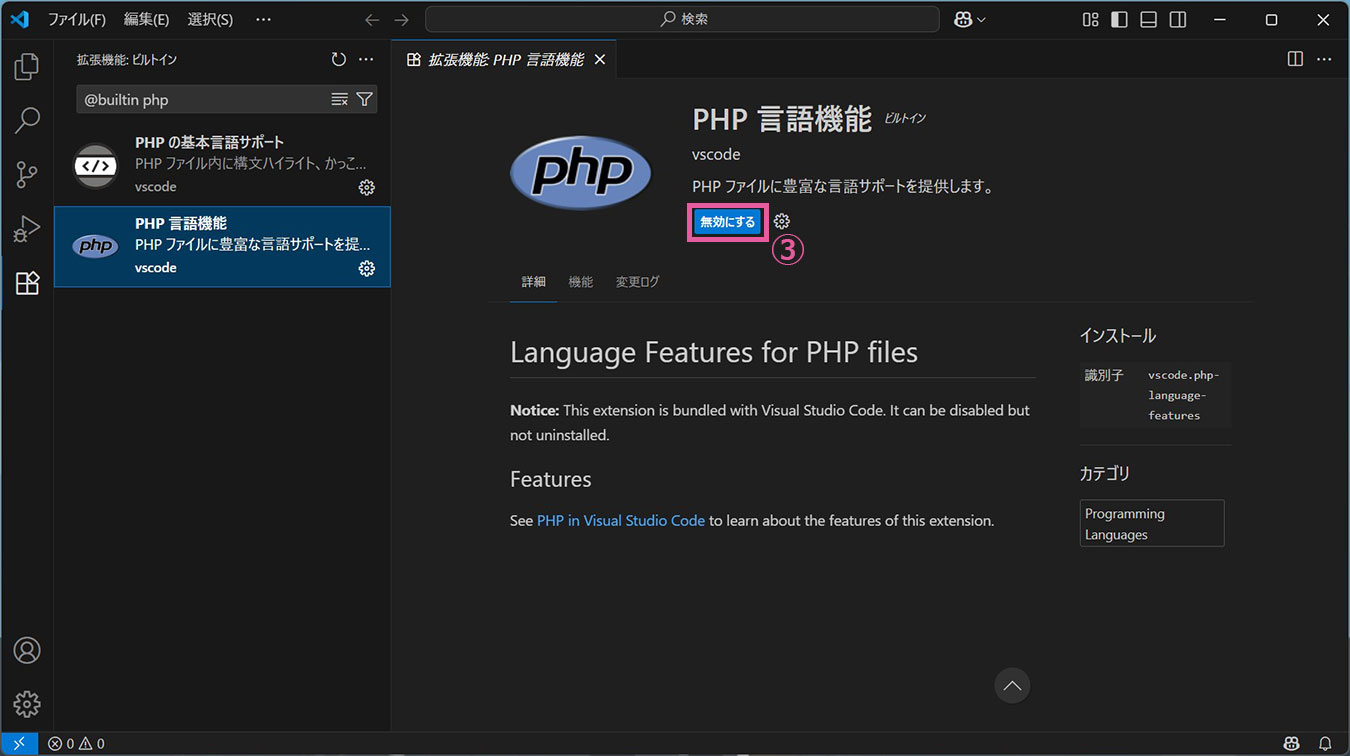1350x756 pixels.
Task: Click the PHP 言語機能 title heading
Action: pos(782,119)
